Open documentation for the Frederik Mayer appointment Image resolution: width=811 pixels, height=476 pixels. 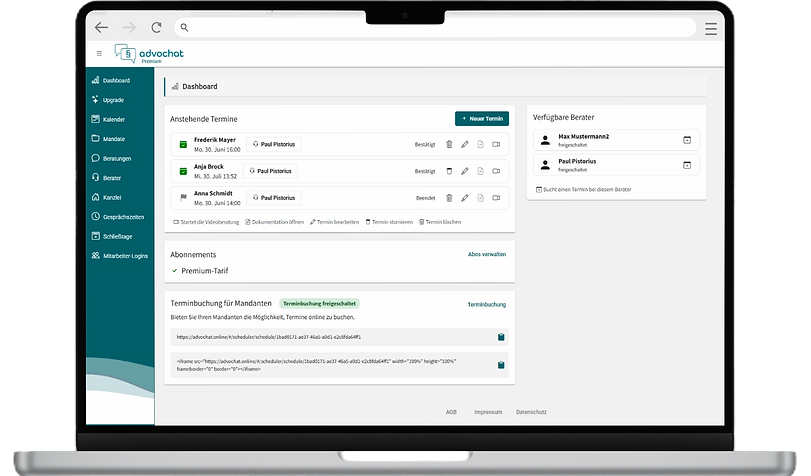coord(480,144)
